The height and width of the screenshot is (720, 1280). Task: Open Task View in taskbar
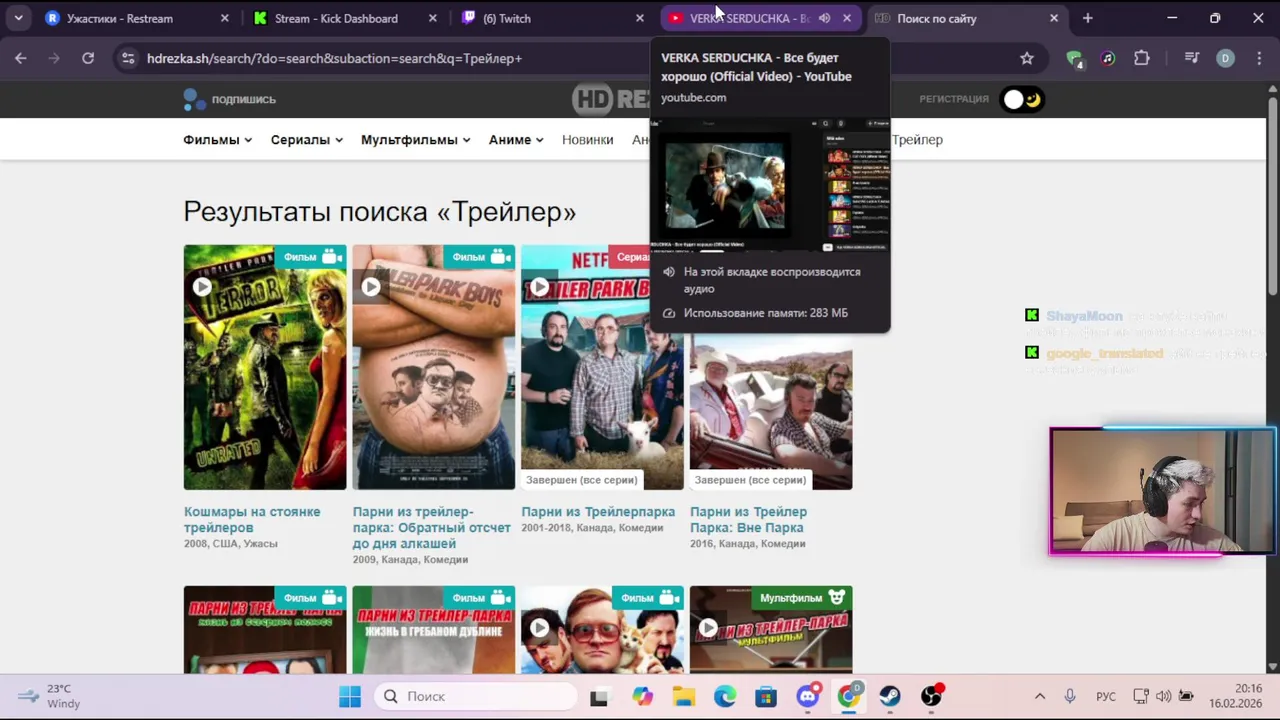(599, 697)
